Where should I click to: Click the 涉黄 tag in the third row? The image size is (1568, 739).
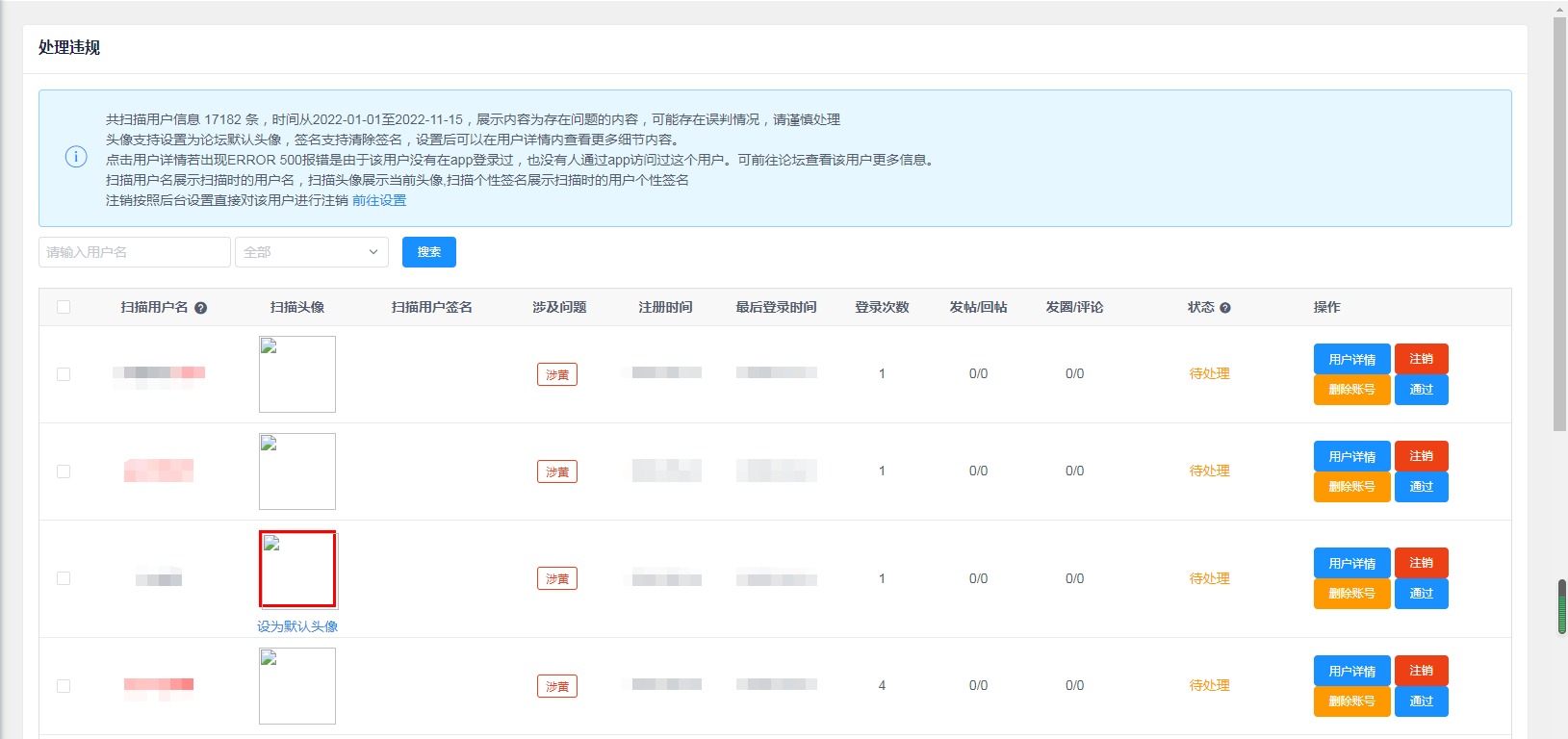(x=557, y=578)
